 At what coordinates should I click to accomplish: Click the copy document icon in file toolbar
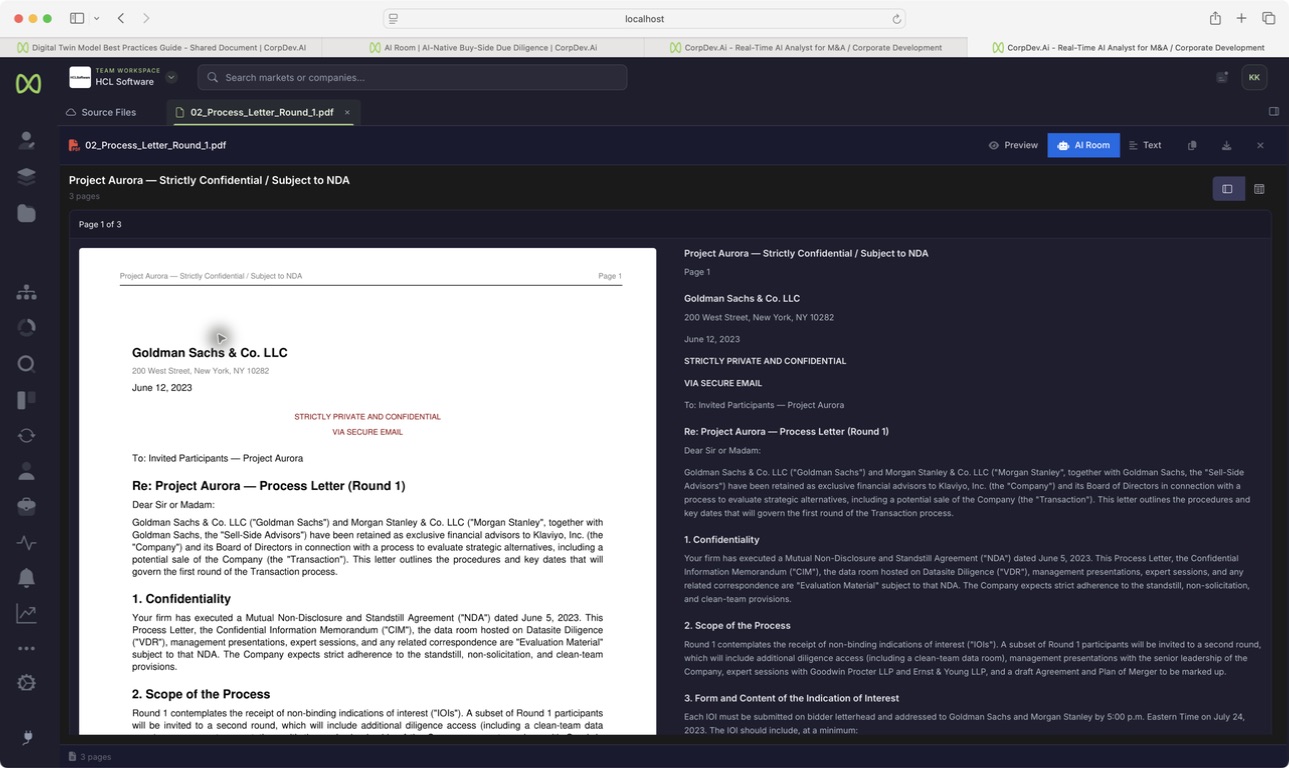1192,146
